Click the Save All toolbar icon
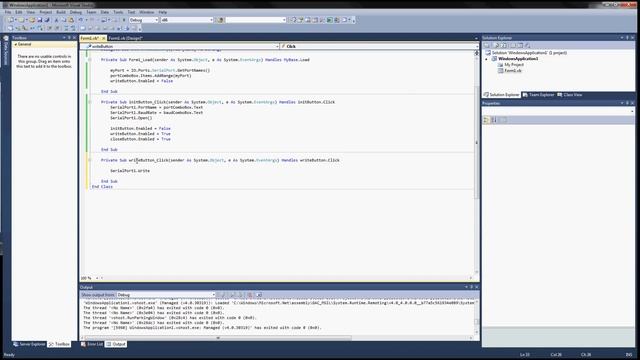Viewport: 640px width, 360px height. tap(47, 20)
